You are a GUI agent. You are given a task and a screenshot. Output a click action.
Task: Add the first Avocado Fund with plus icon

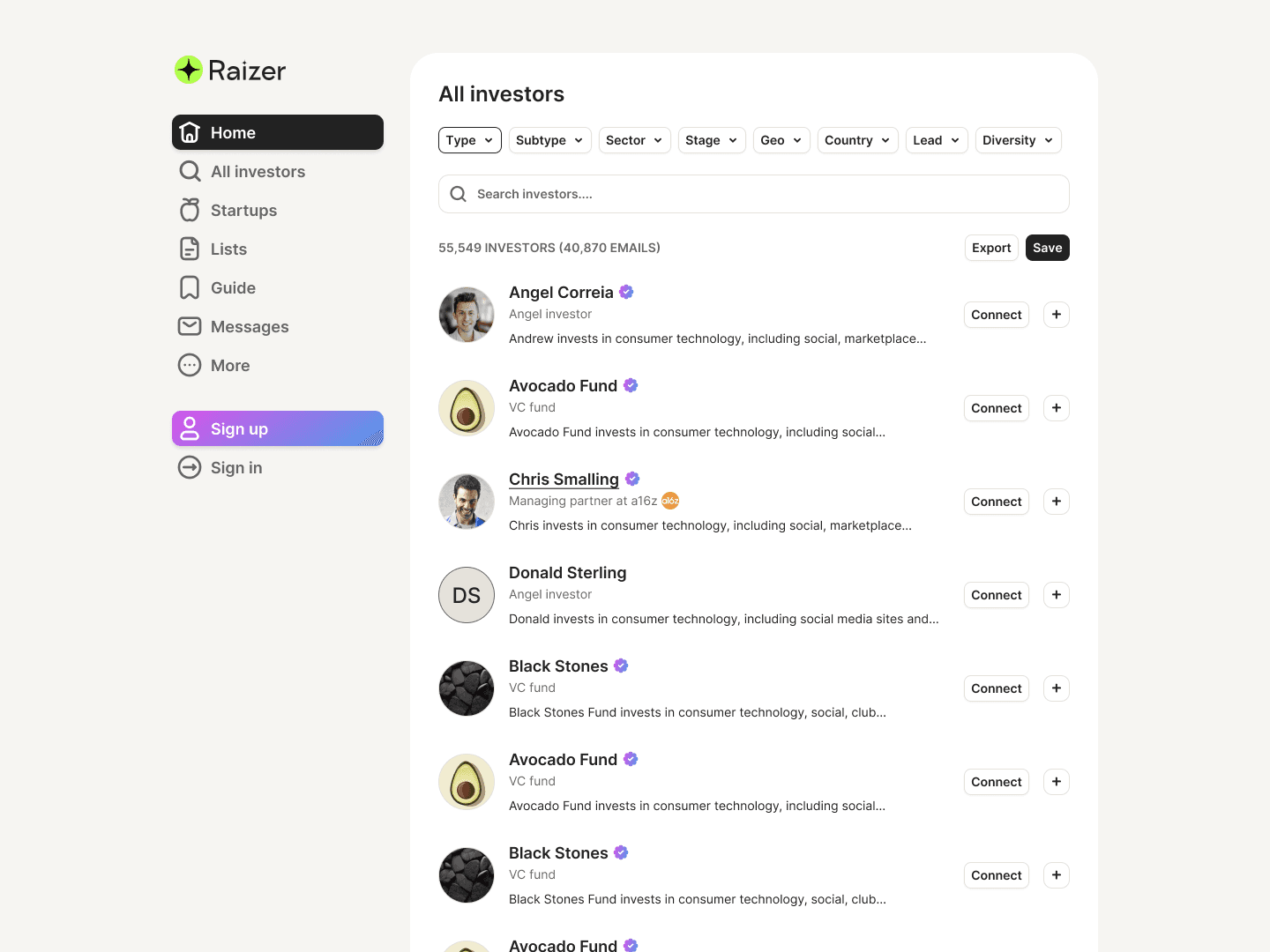coord(1057,408)
